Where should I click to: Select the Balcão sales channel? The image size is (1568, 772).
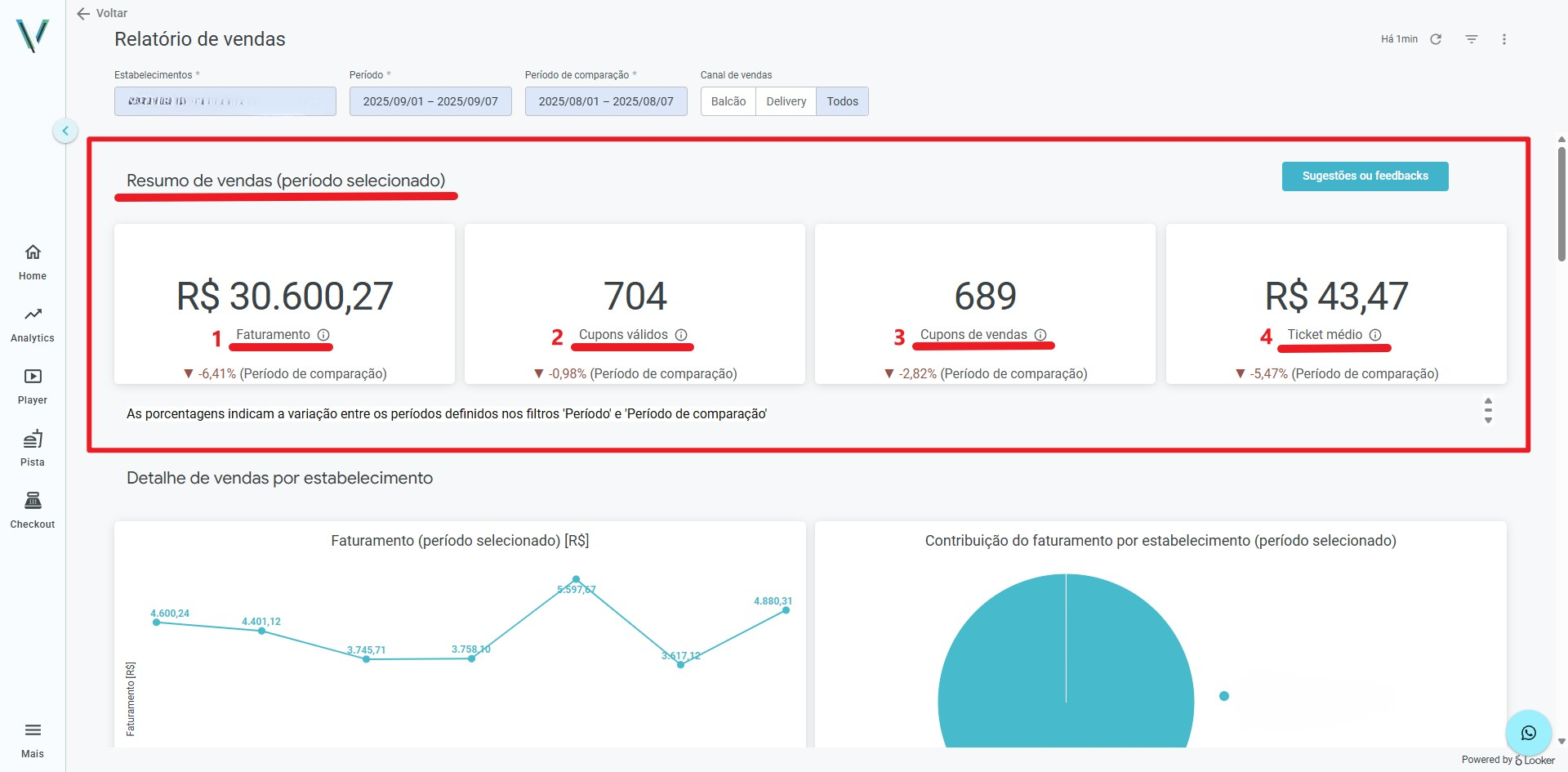[x=728, y=101]
